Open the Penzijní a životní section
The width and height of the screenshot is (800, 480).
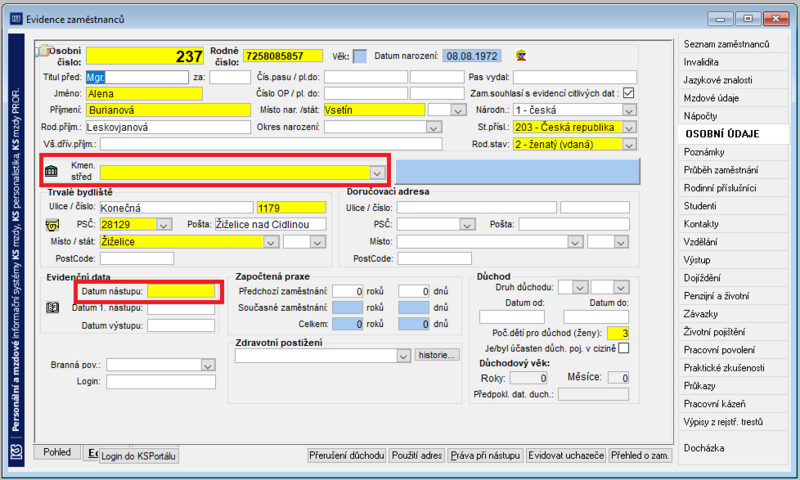[x=716, y=296]
